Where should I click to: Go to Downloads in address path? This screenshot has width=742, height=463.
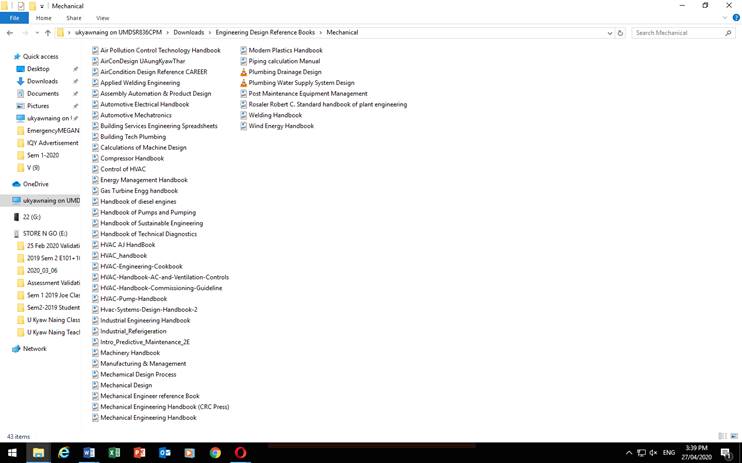coord(188,32)
